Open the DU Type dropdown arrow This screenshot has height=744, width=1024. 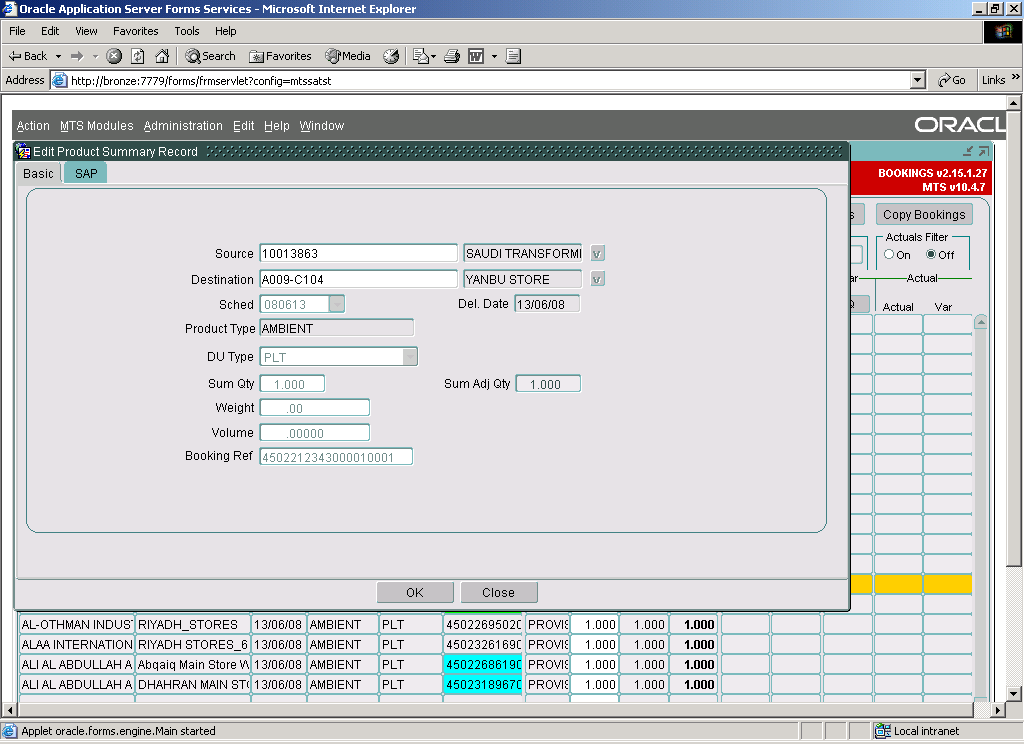409,357
